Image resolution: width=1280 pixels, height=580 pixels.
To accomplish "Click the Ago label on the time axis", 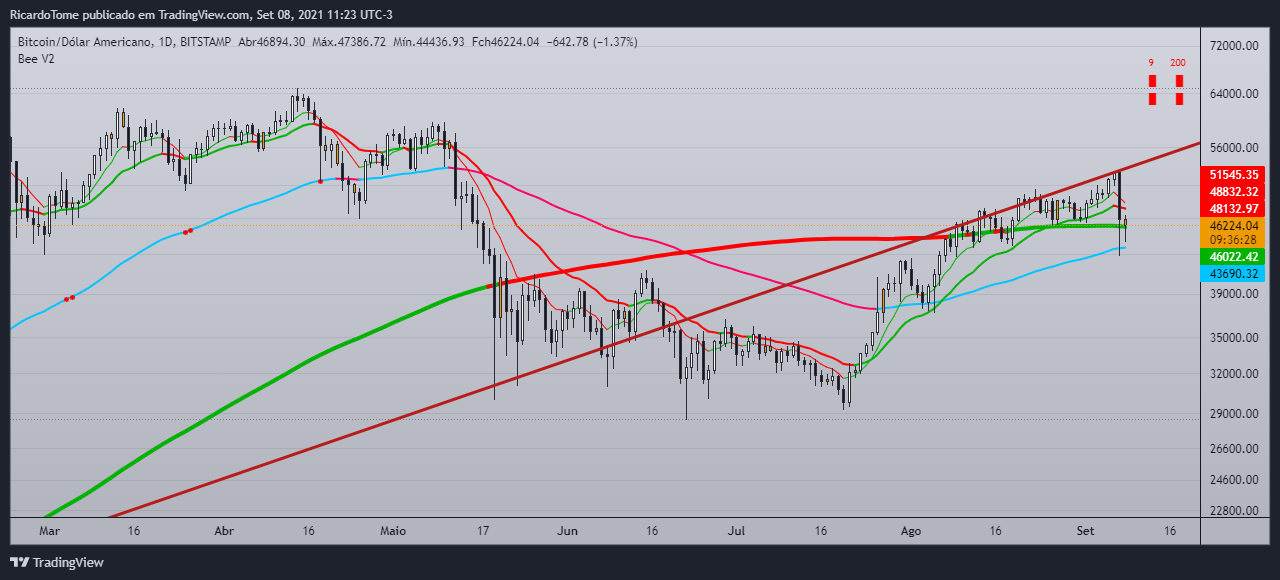I will 910,531.
